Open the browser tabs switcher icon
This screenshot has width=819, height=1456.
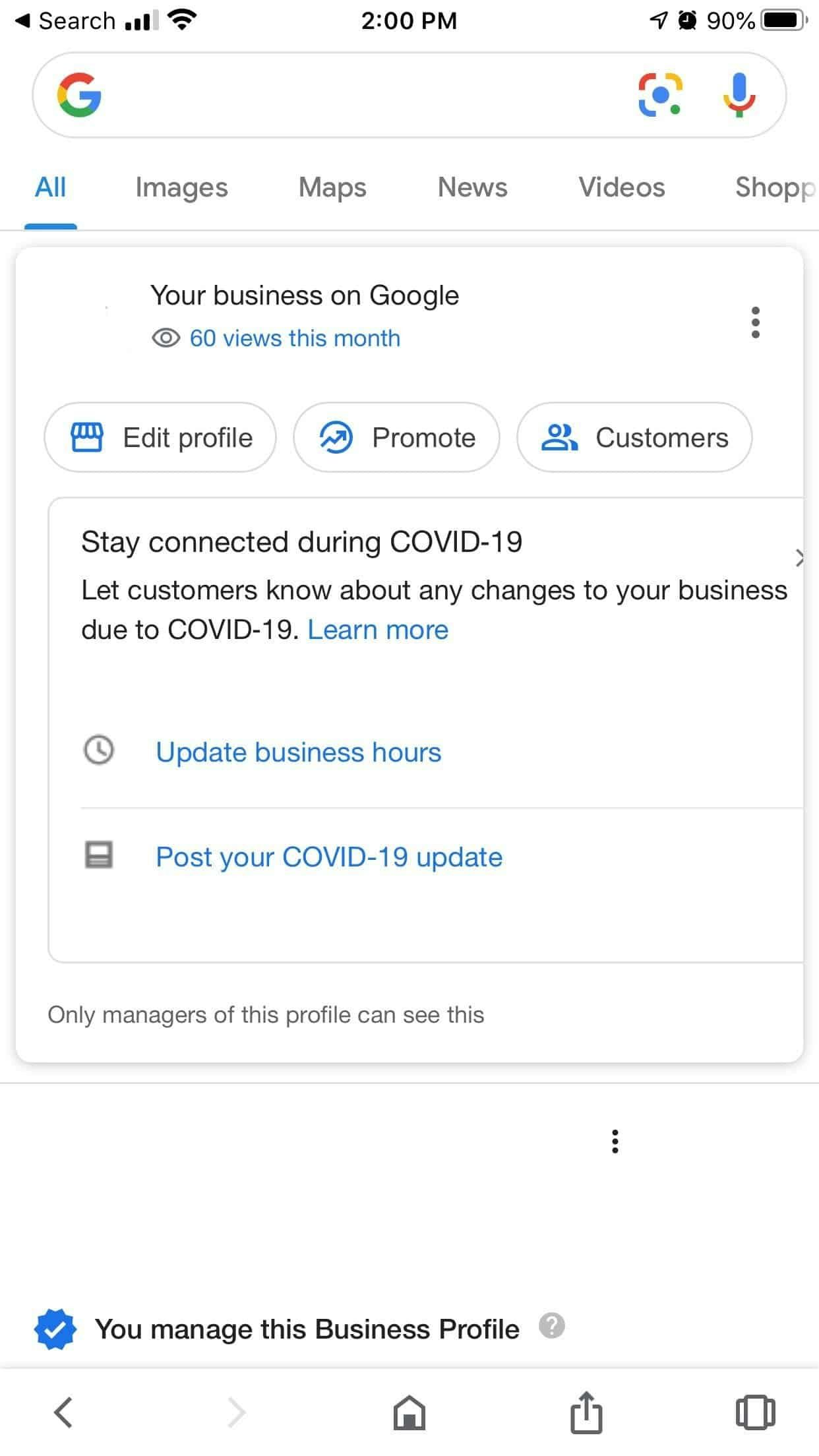[755, 1412]
